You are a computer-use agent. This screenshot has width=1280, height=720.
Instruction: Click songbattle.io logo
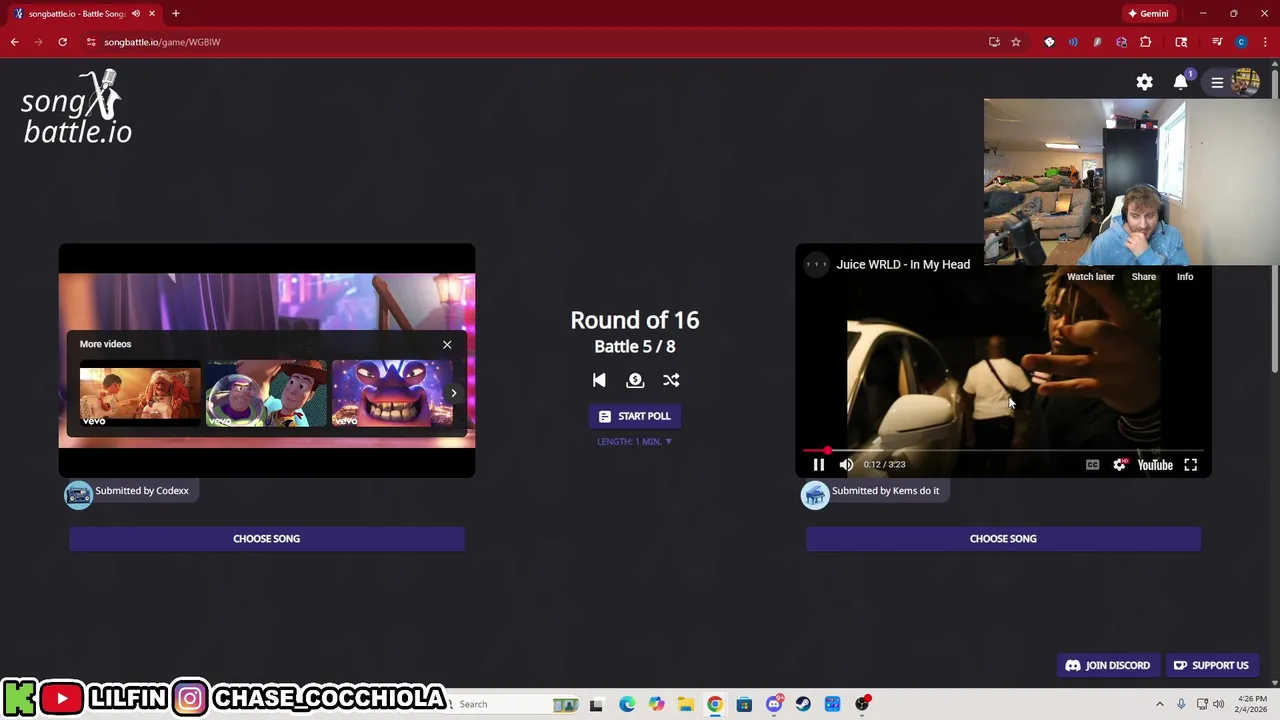click(x=77, y=108)
